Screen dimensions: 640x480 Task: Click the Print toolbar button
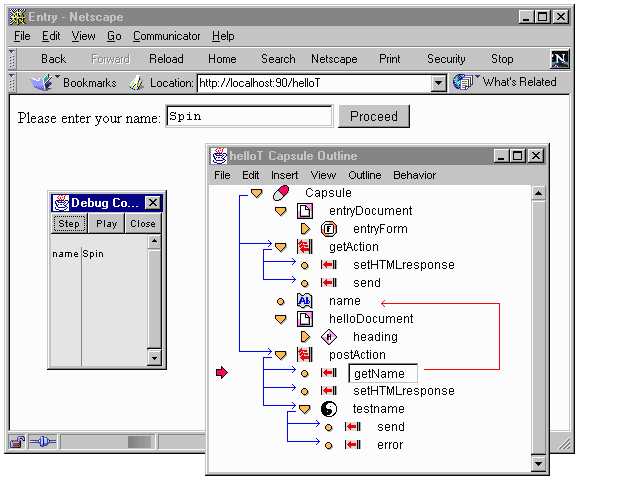(389, 59)
